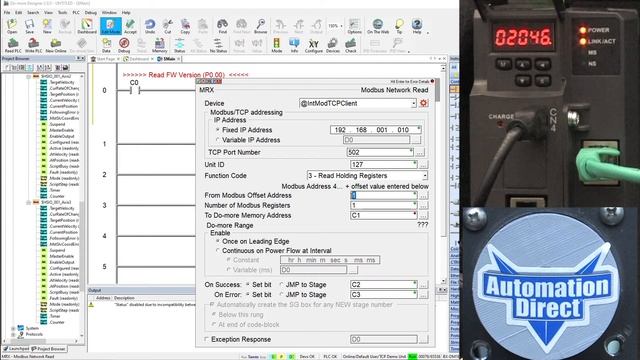Screen dimensions: 640x360
Task: Switch to the Dashboard document tab
Action: (137, 59)
